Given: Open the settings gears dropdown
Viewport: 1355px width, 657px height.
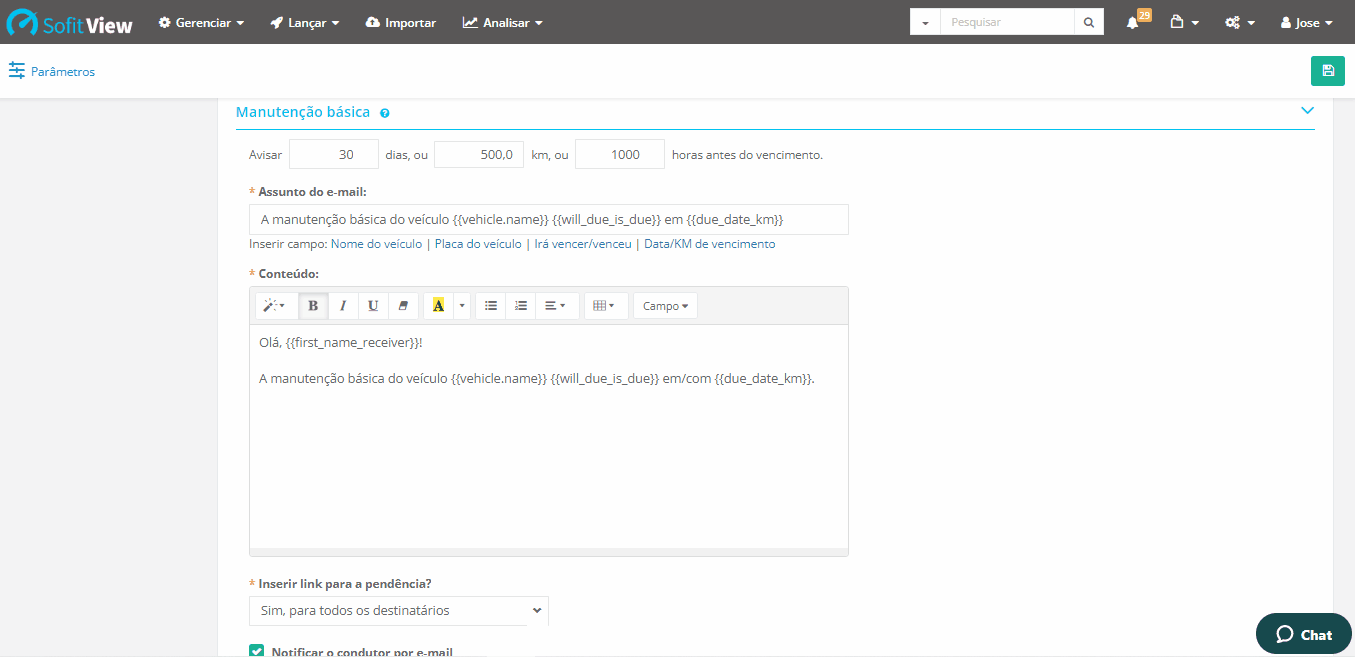Looking at the screenshot, I should coord(1239,22).
